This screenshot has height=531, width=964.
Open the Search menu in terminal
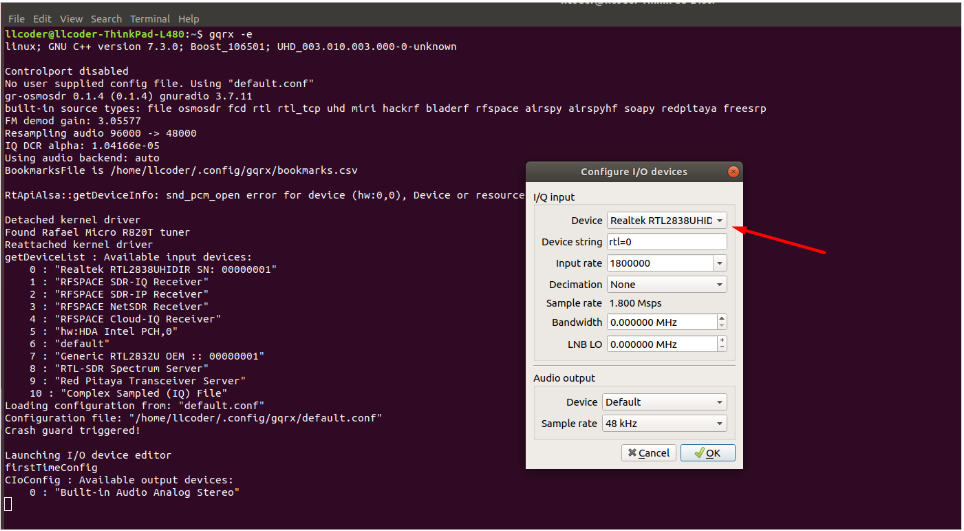coord(106,19)
